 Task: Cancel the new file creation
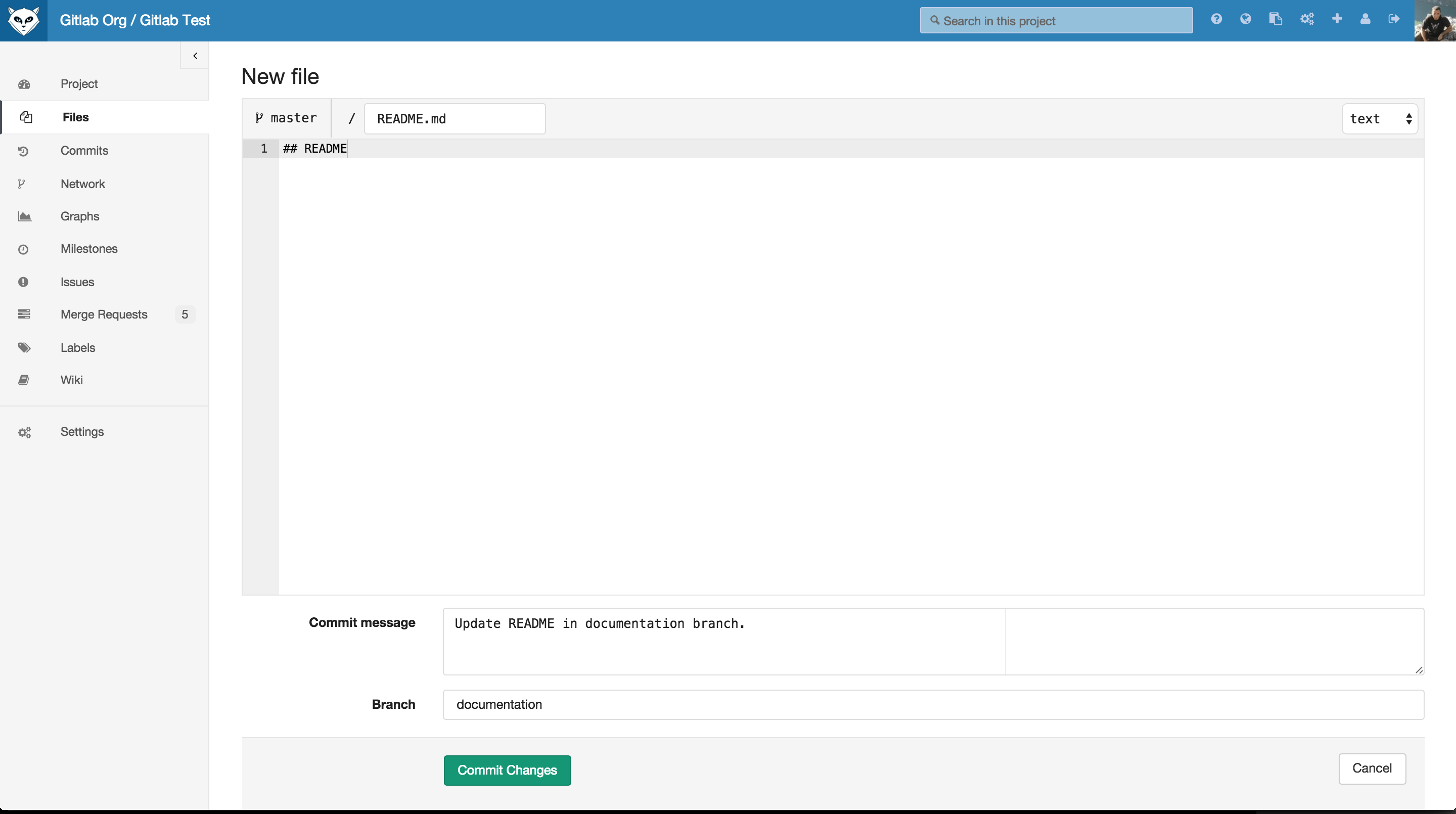(x=1373, y=768)
